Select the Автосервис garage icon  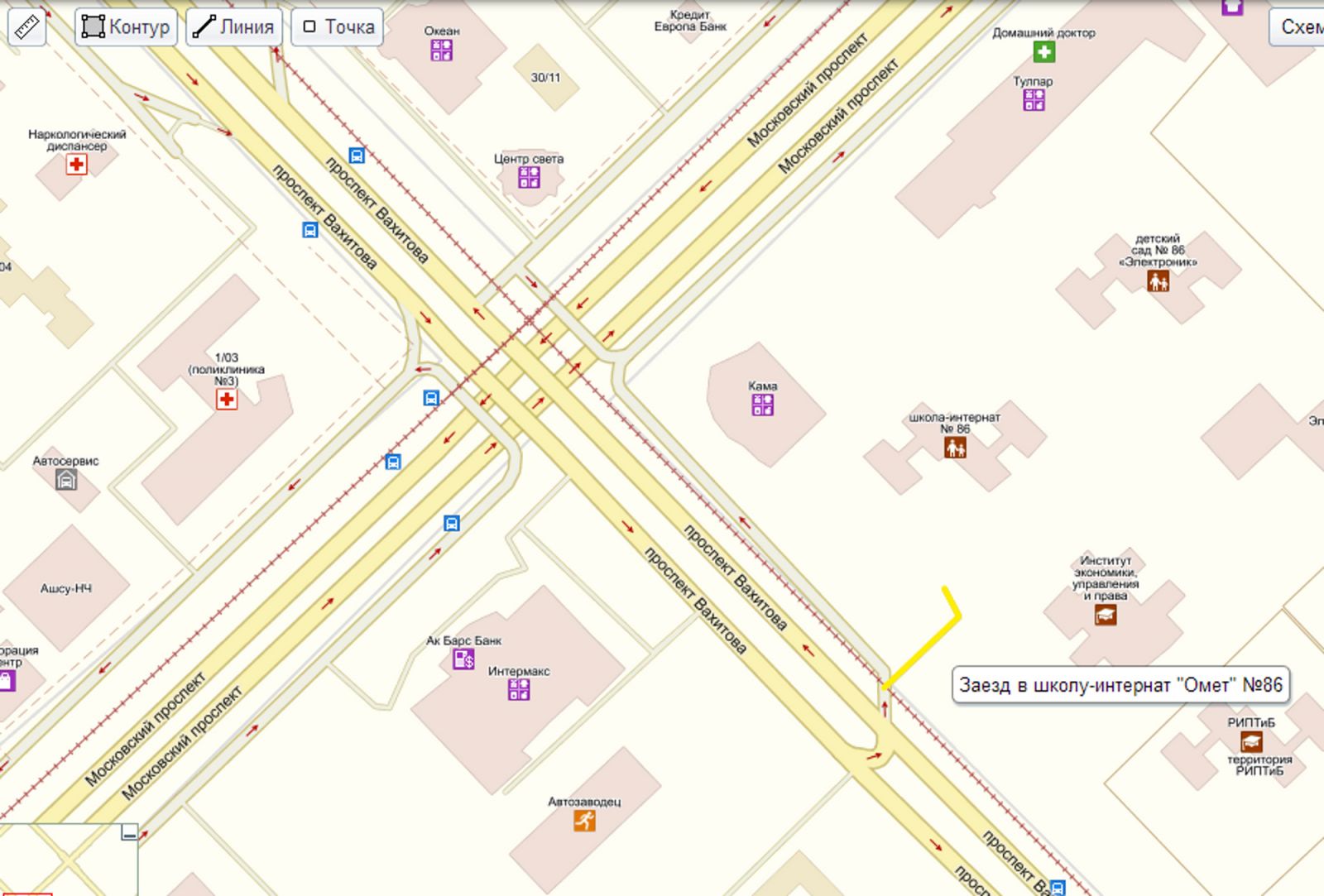tap(66, 479)
